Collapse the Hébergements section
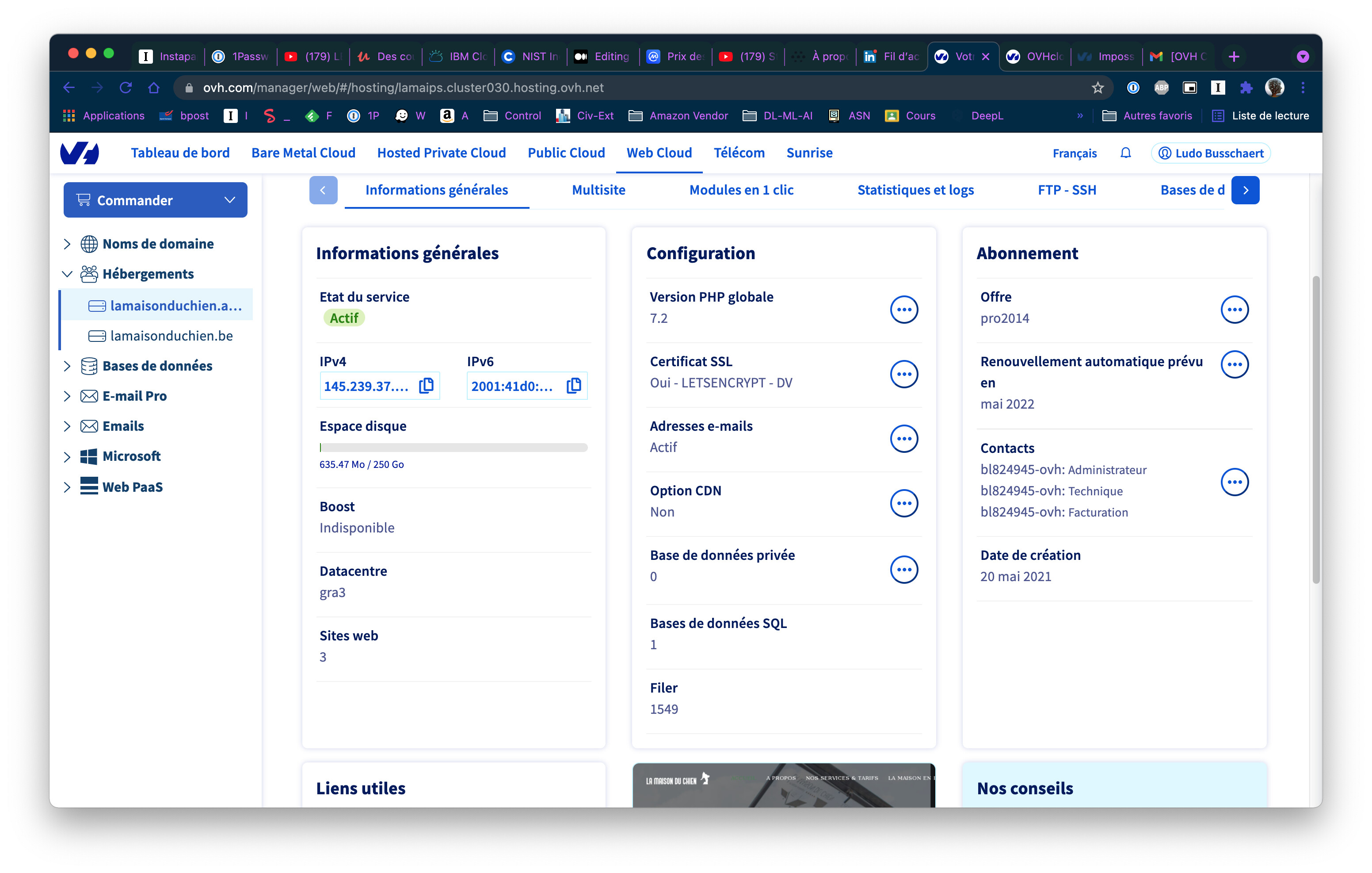The image size is (1372, 873). (67, 274)
